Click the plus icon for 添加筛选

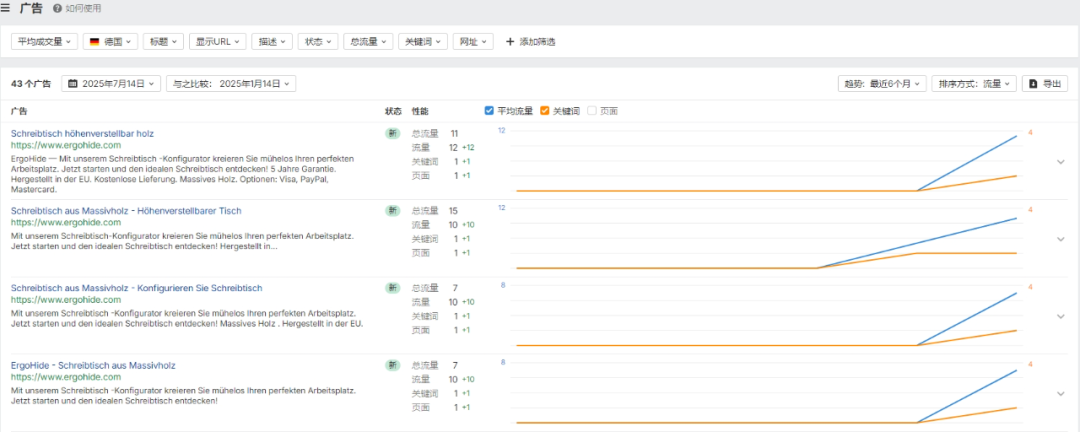[x=510, y=42]
